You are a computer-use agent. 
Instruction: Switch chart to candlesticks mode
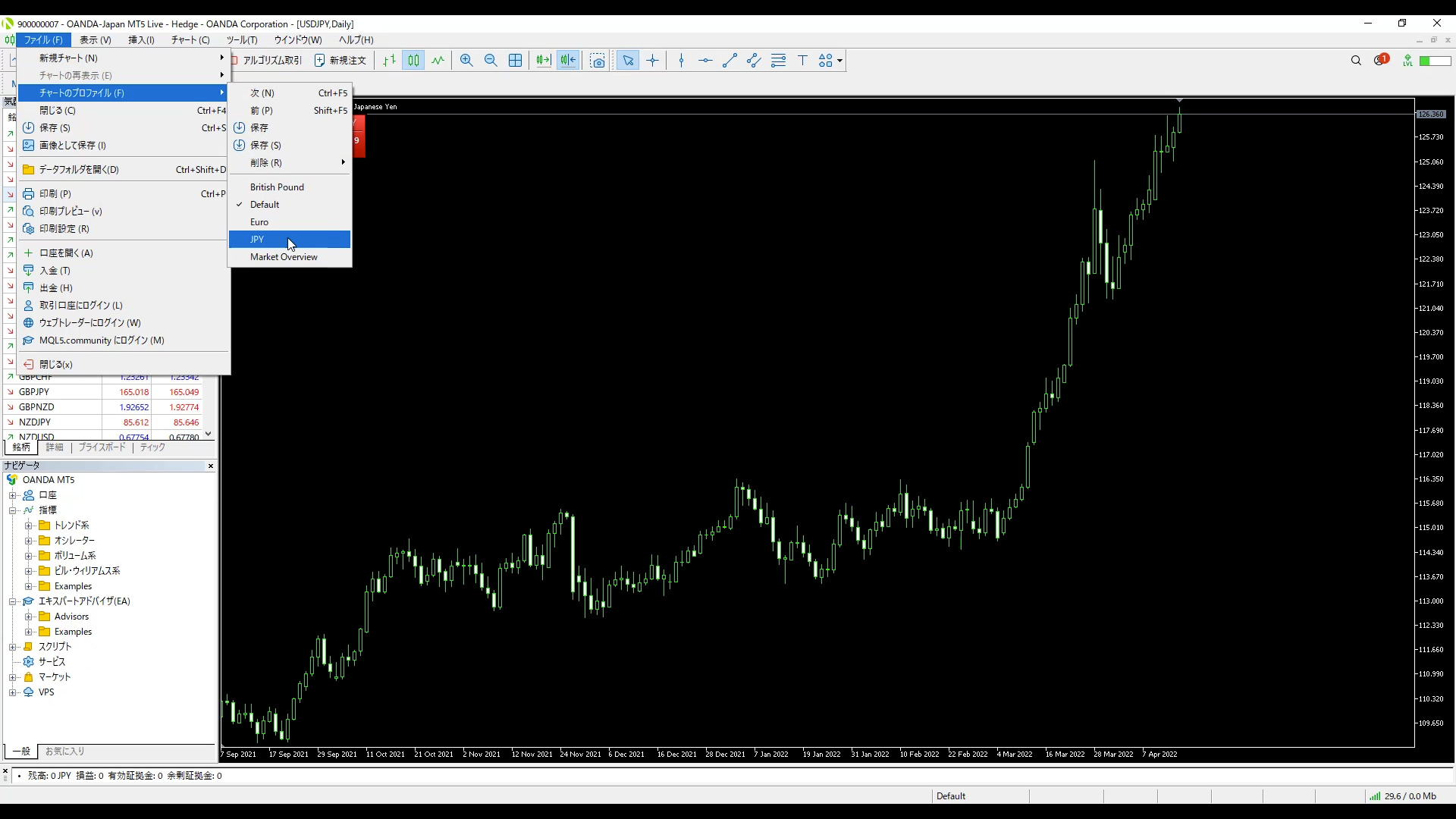tap(413, 61)
